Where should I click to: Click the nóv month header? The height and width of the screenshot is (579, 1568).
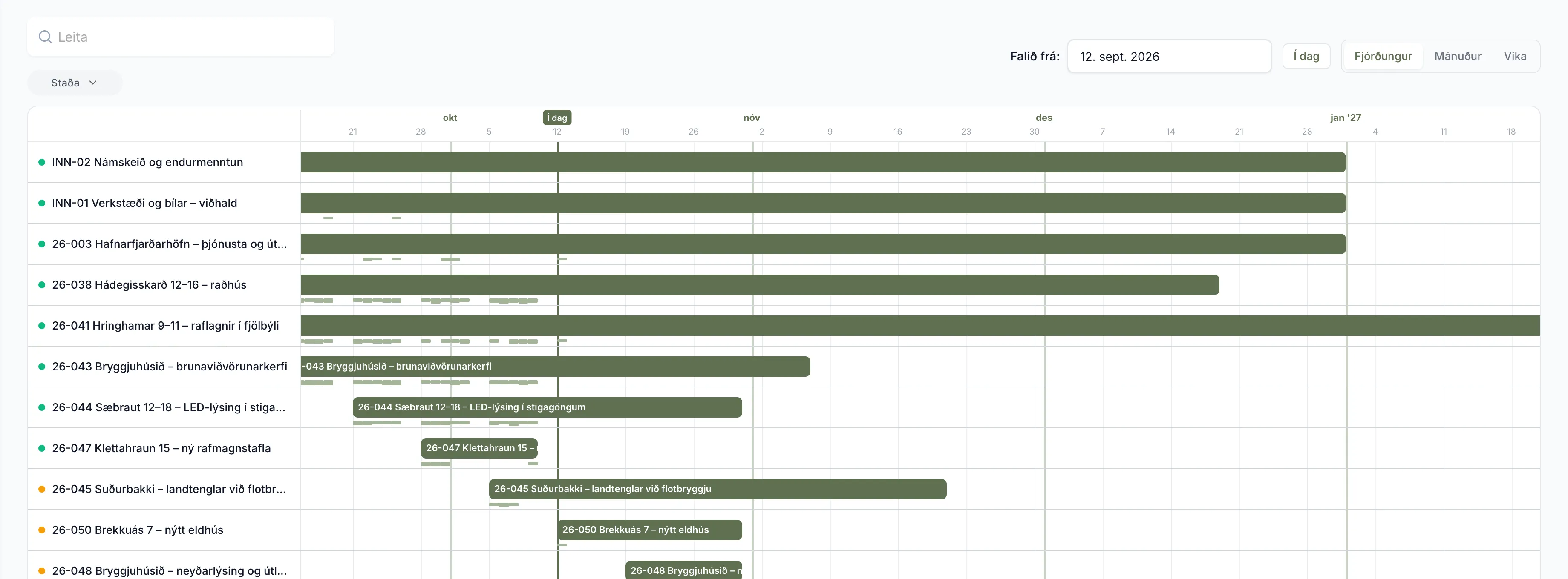tap(752, 118)
